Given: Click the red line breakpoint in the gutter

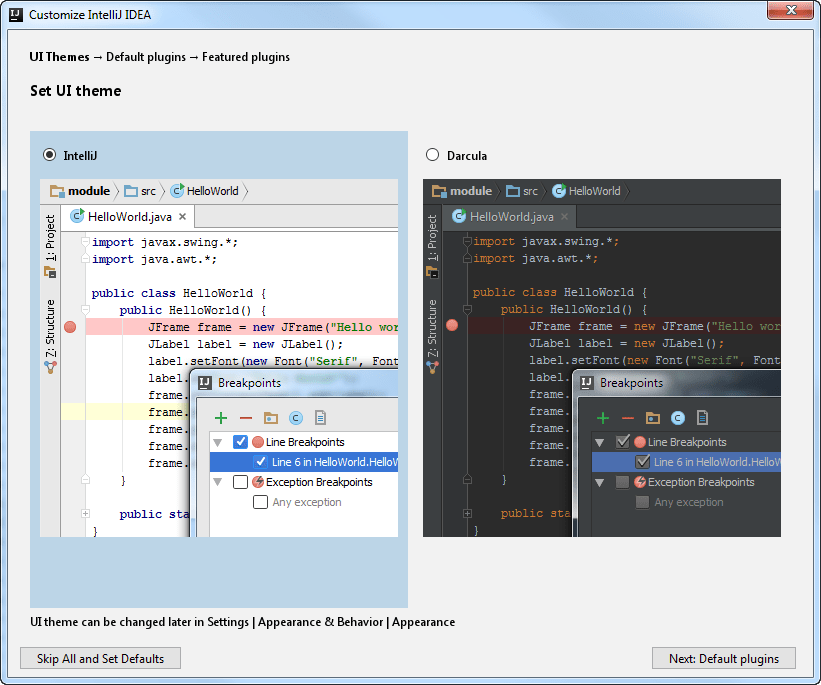Looking at the screenshot, I should point(68,326).
